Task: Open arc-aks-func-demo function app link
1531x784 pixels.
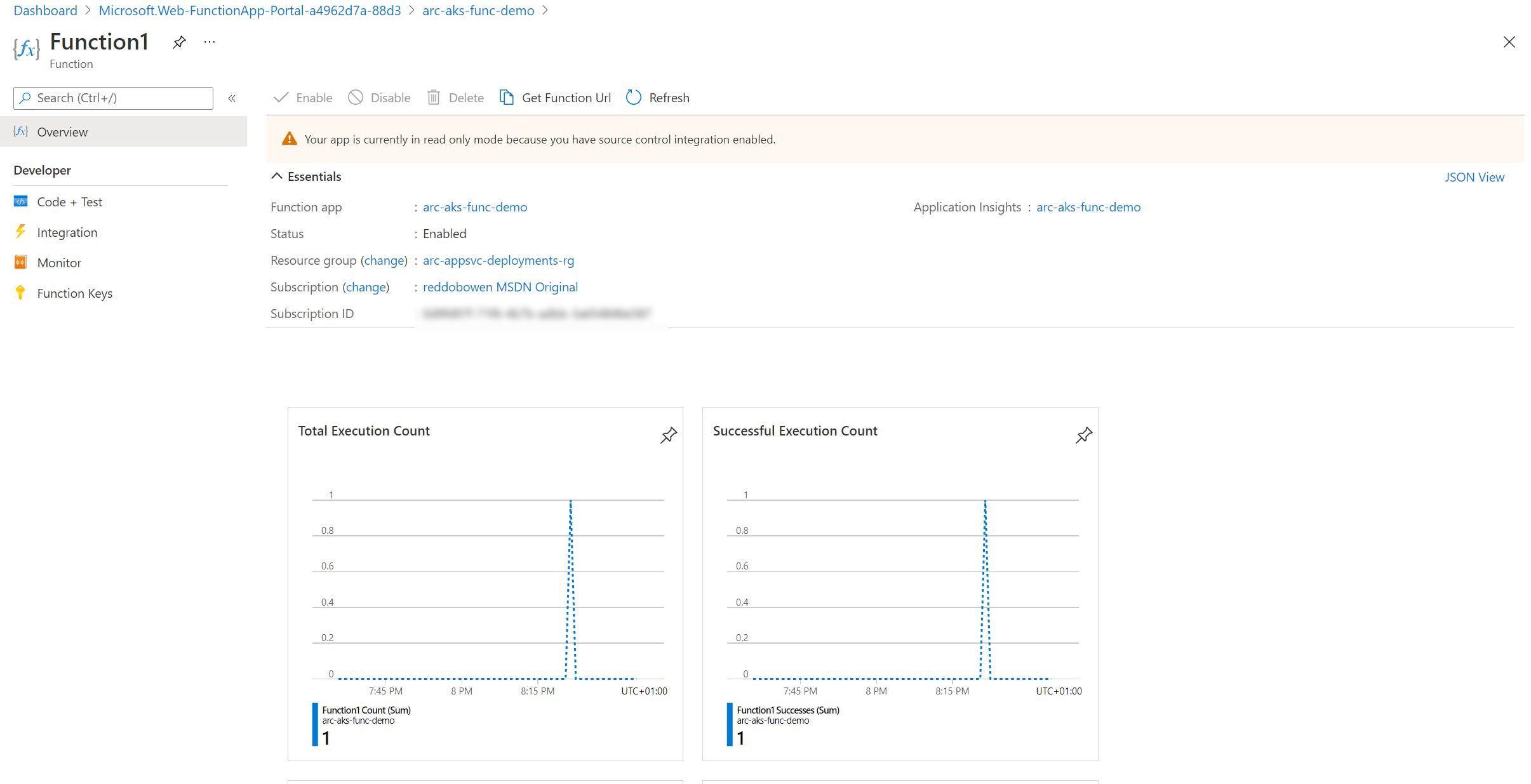Action: point(474,206)
